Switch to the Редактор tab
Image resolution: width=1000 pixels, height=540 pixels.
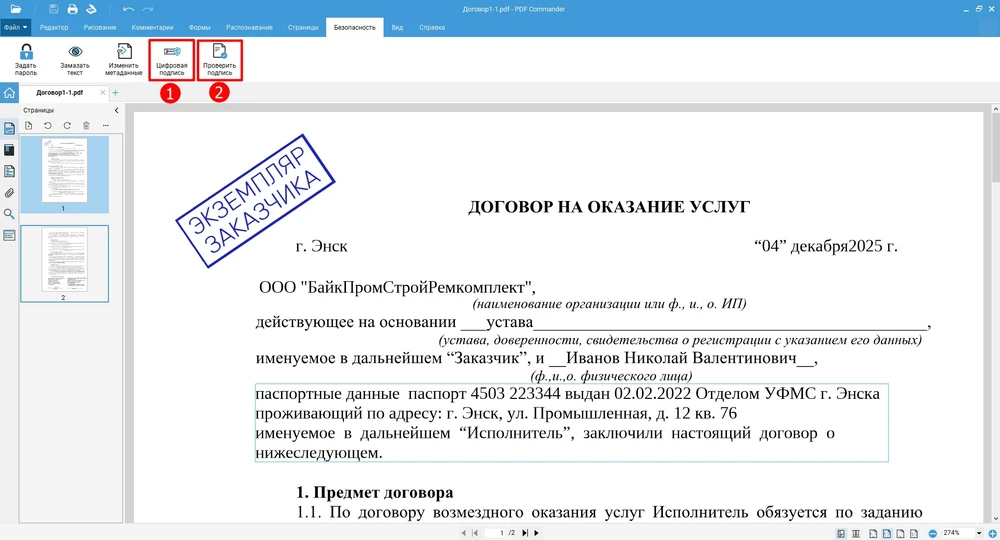54,27
